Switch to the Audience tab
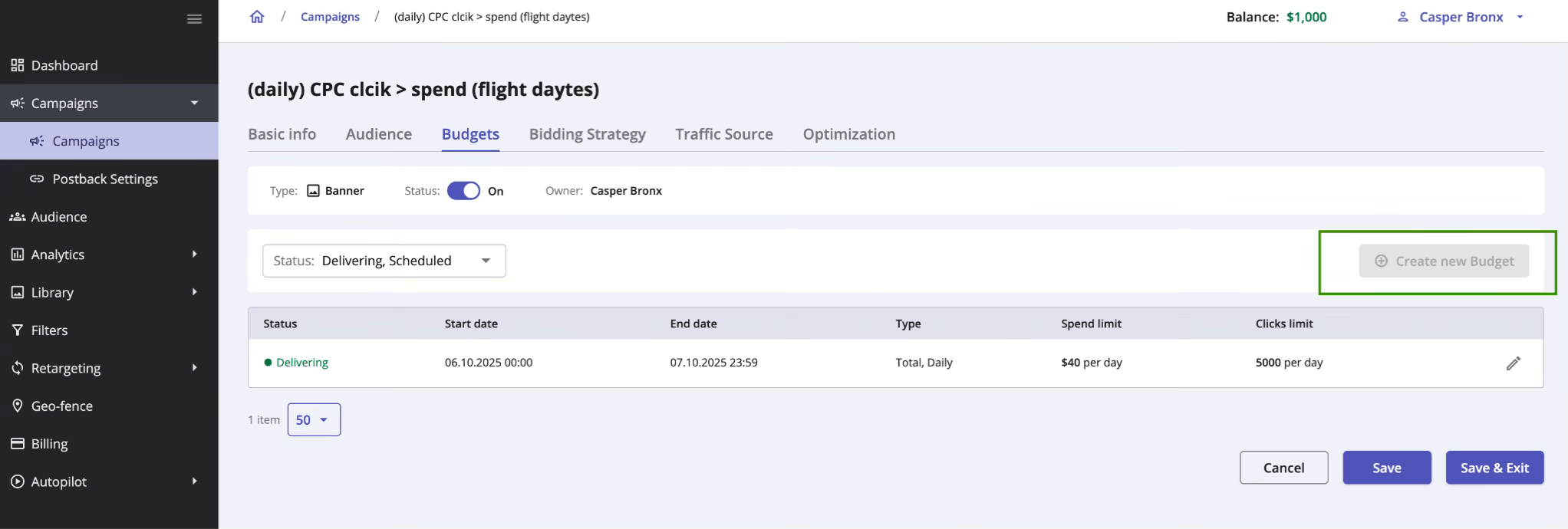Viewport: 1568px width, 529px height. (379, 134)
